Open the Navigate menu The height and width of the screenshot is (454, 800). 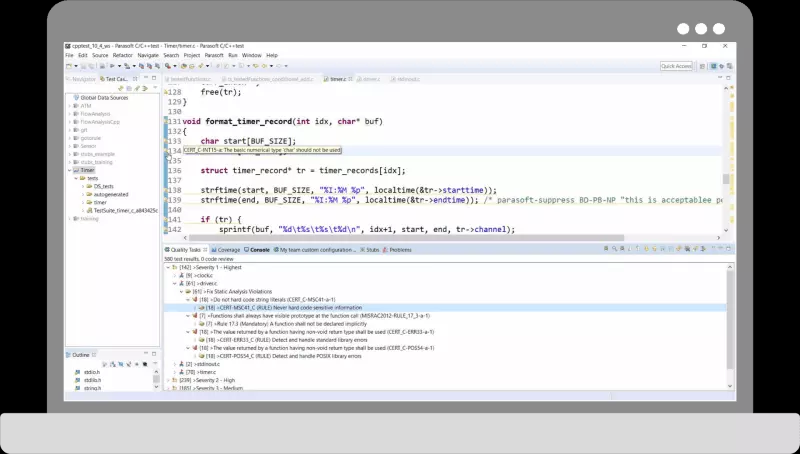click(148, 55)
